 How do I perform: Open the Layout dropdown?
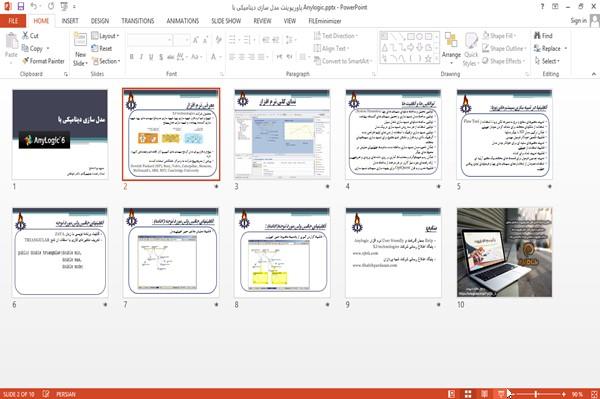(106, 36)
